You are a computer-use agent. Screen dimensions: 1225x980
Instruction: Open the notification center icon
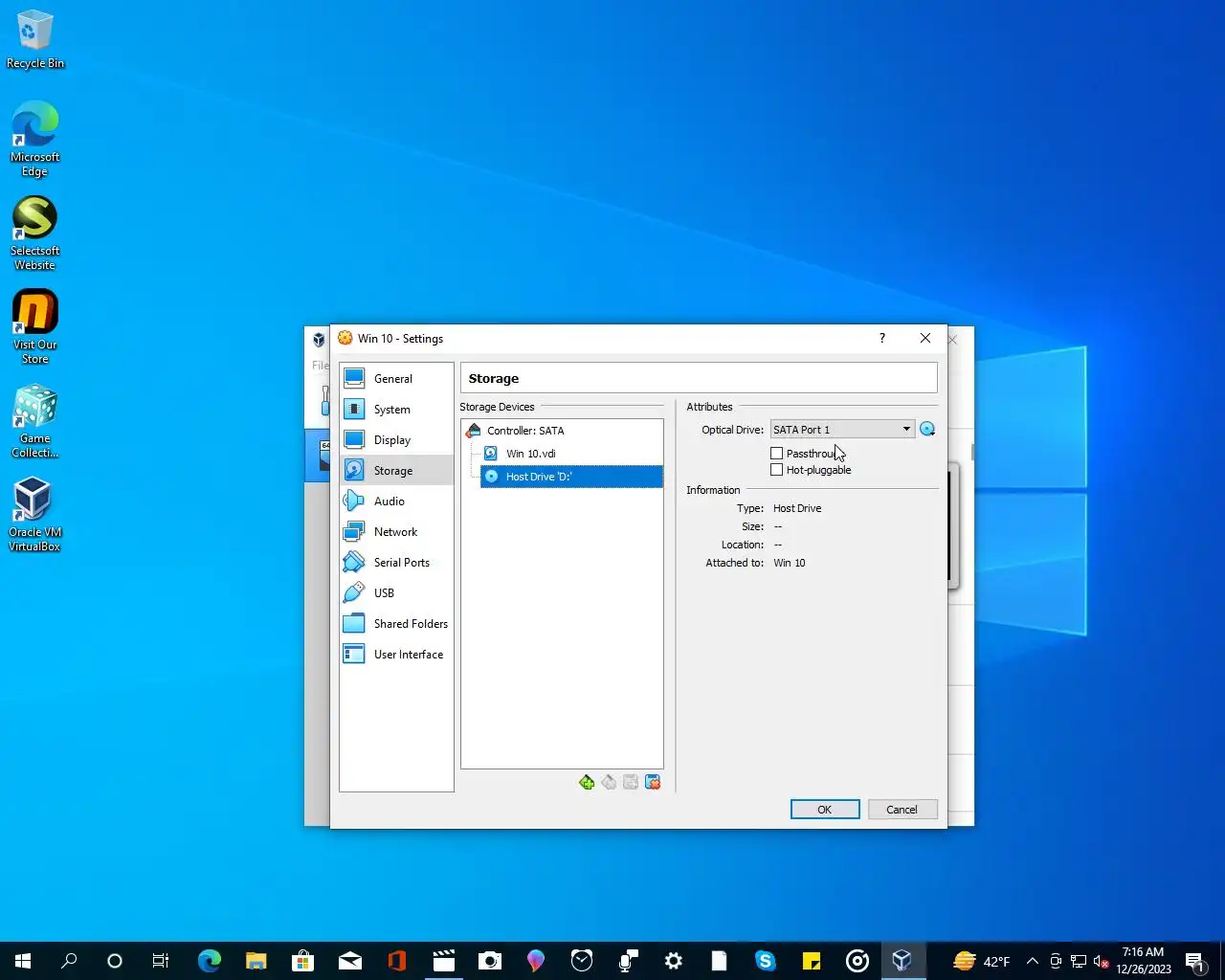1194,961
